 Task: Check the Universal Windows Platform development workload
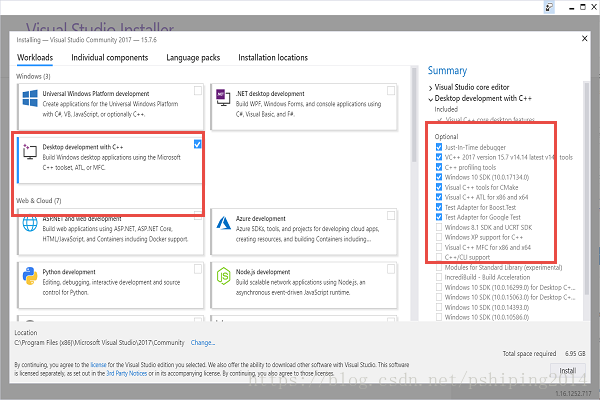[x=198, y=91]
